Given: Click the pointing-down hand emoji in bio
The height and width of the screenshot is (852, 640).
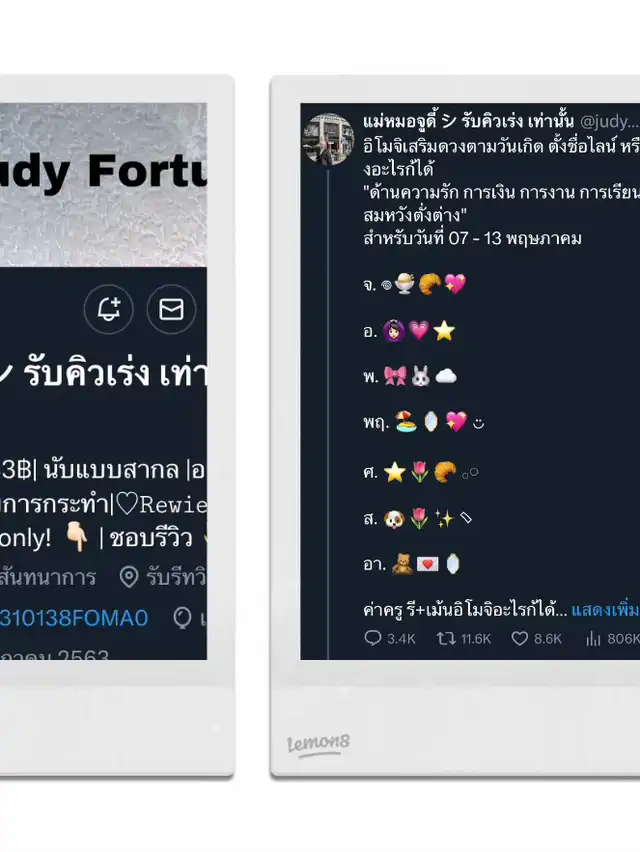Looking at the screenshot, I should (77, 537).
